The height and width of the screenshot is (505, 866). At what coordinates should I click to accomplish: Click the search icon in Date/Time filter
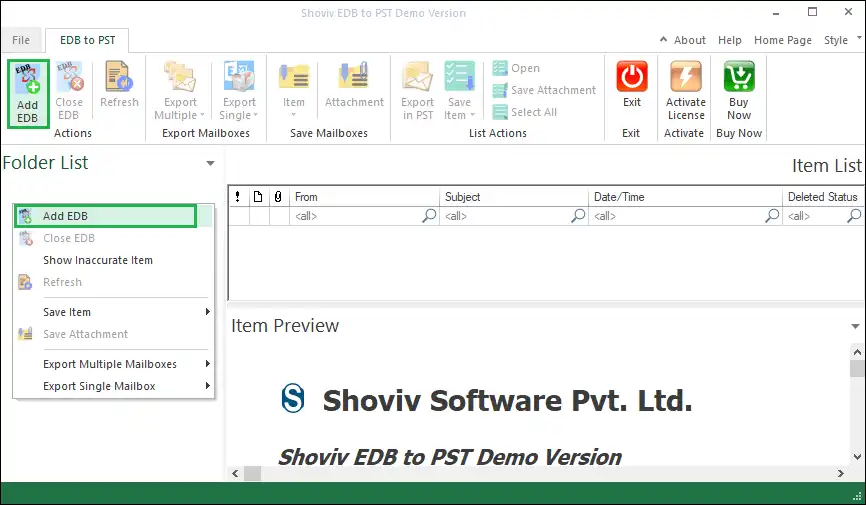click(772, 215)
